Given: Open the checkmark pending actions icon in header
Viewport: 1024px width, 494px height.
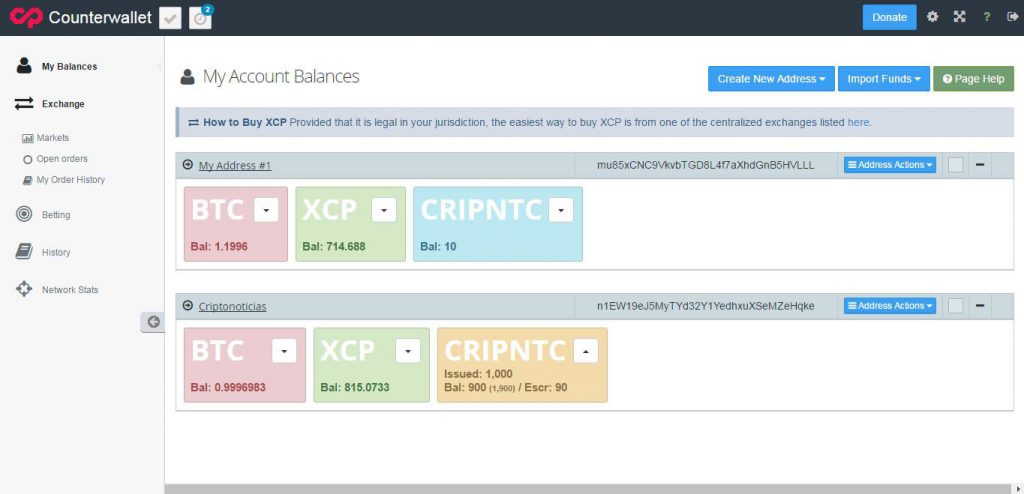Looking at the screenshot, I should point(170,18).
